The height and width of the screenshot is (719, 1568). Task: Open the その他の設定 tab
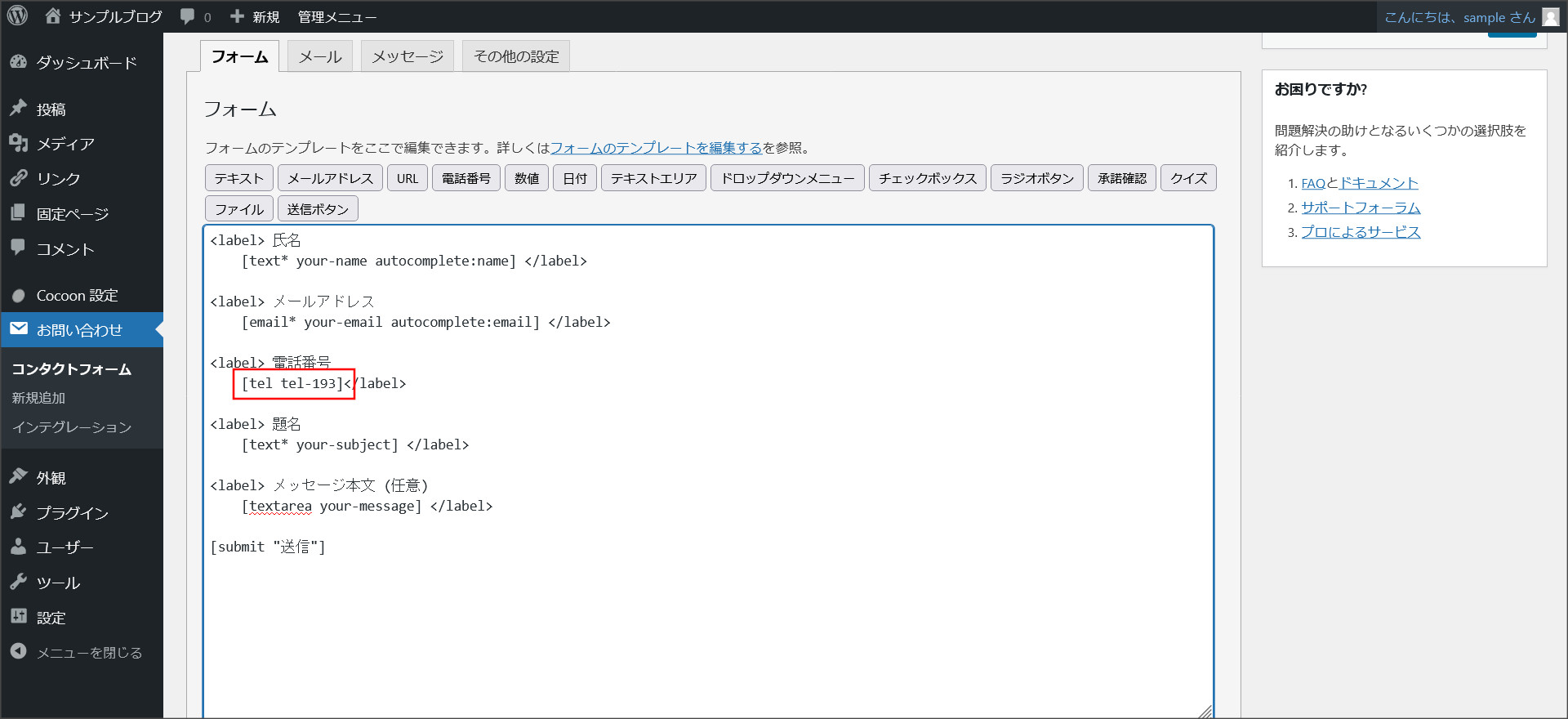pos(516,56)
